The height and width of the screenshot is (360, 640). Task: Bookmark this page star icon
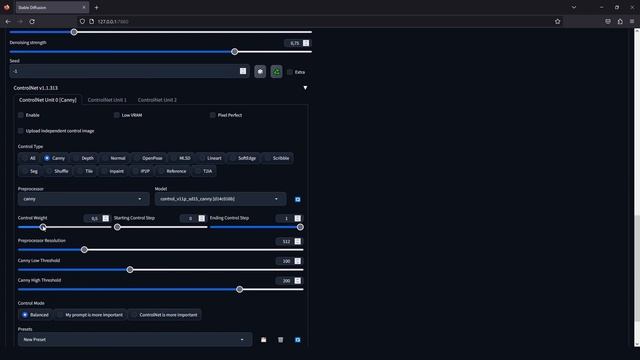[x=558, y=21]
